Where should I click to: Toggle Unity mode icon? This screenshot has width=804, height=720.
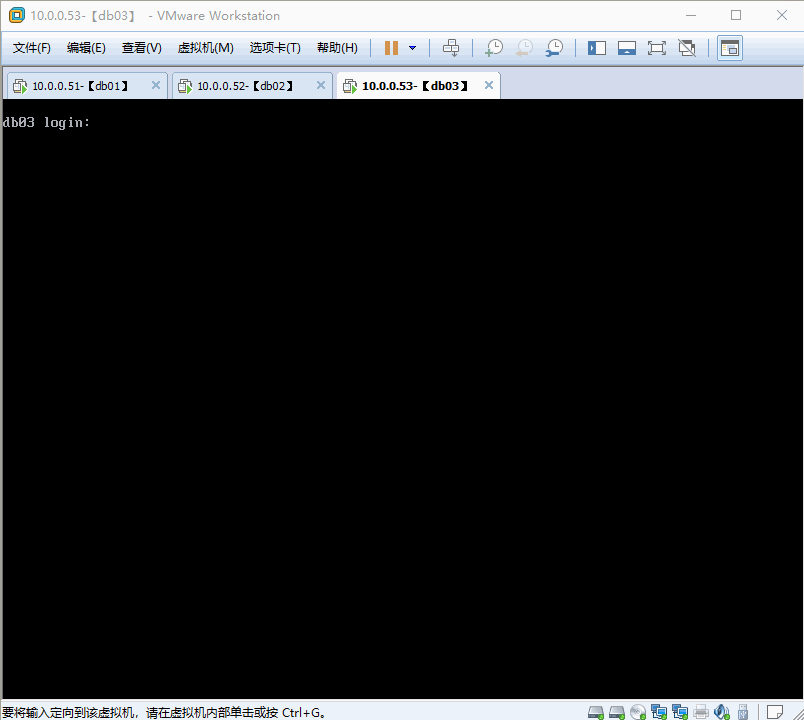[687, 48]
